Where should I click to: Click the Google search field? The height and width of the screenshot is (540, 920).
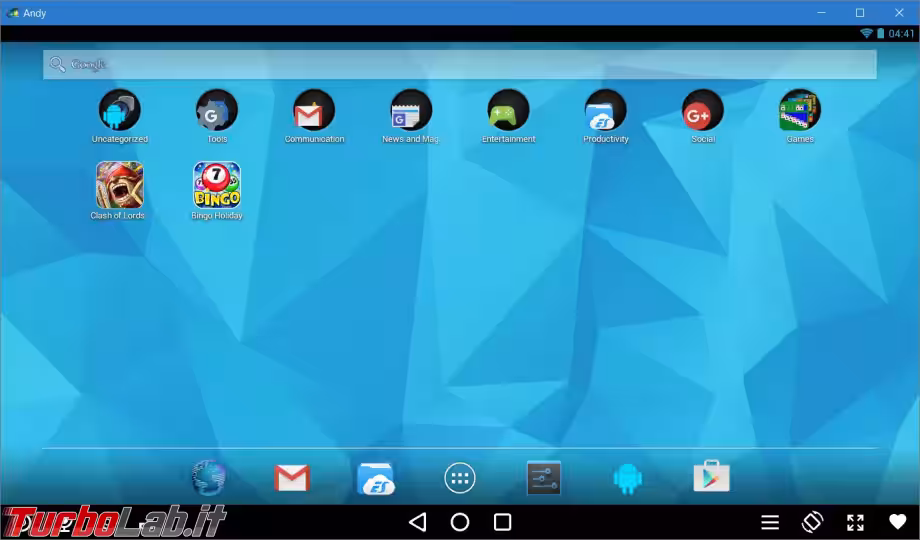click(x=460, y=65)
